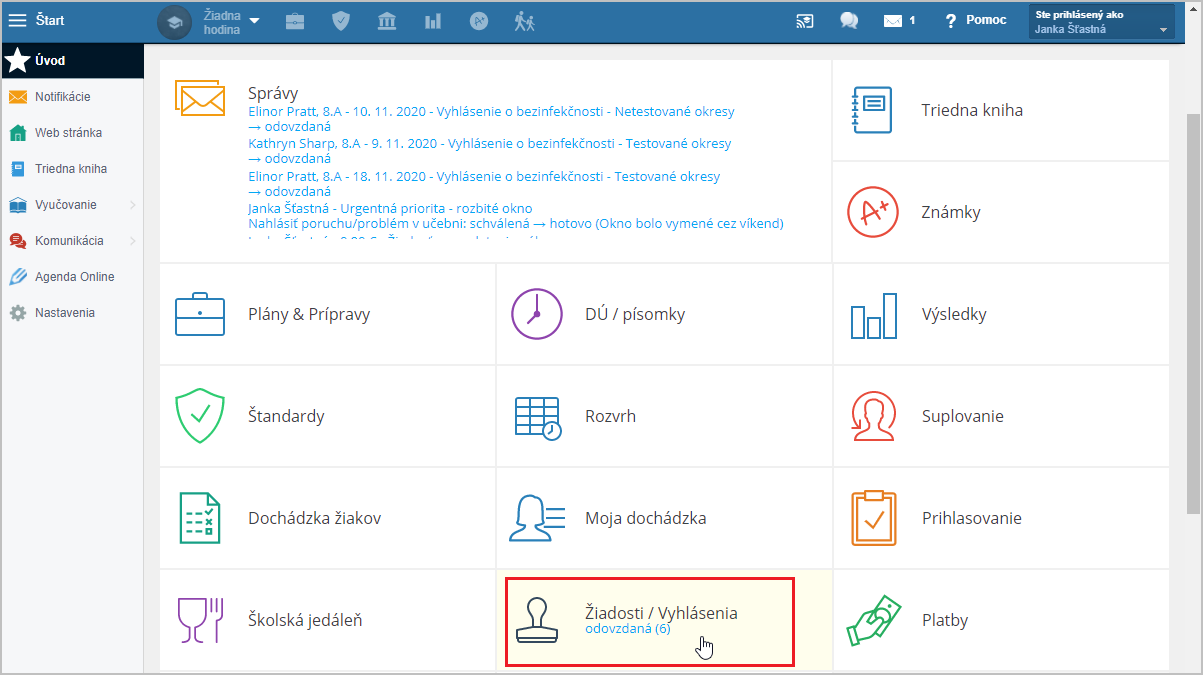1203x675 pixels.
Task: Open the bank building icon in top toolbar
Action: coord(387,21)
